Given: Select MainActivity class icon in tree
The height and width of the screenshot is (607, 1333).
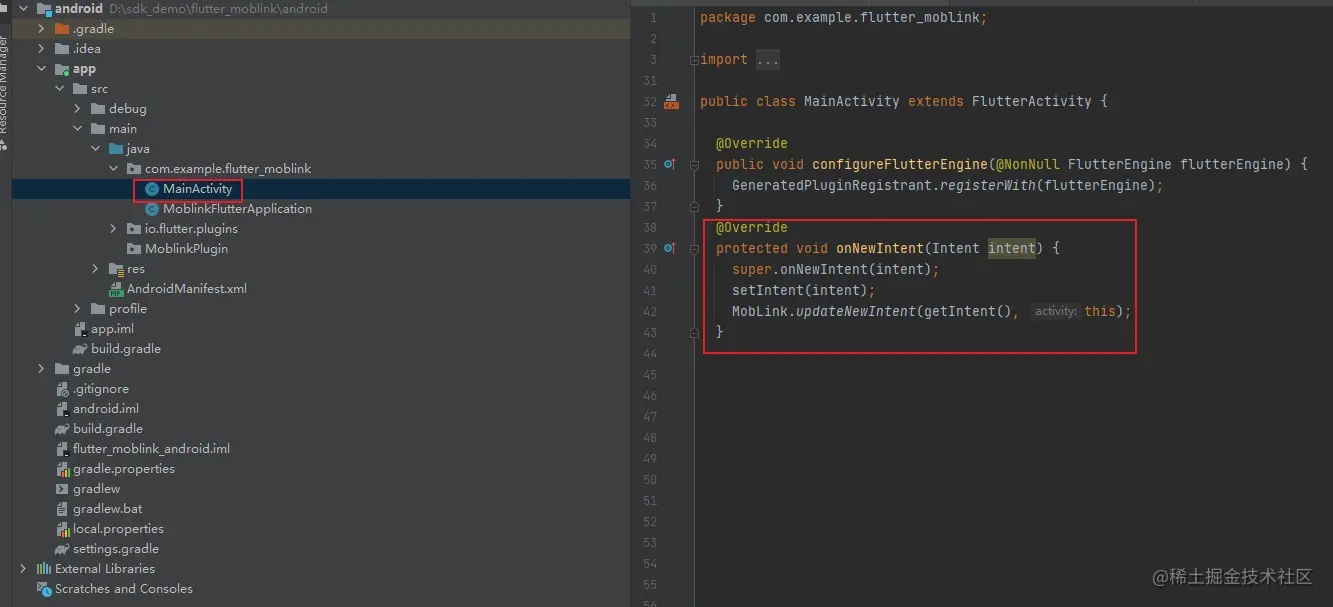Looking at the screenshot, I should [152, 189].
